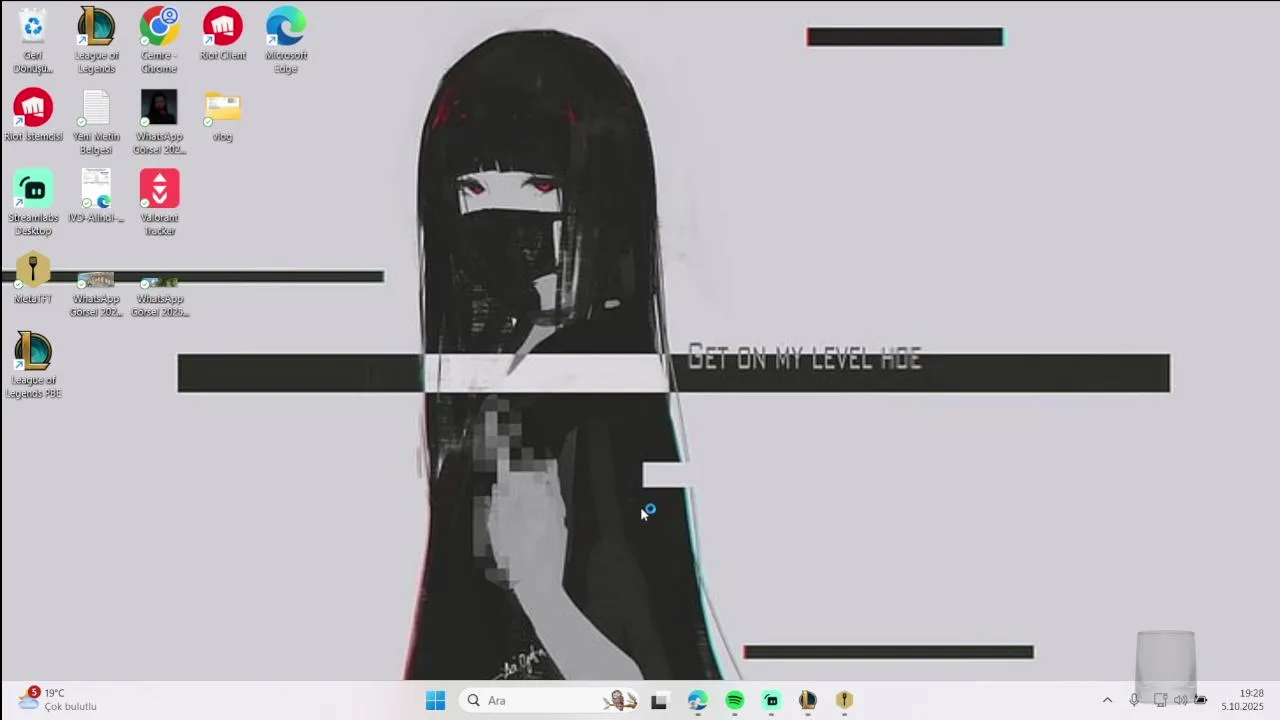Open the Valorant Tracker desktop shortcut

159,203
